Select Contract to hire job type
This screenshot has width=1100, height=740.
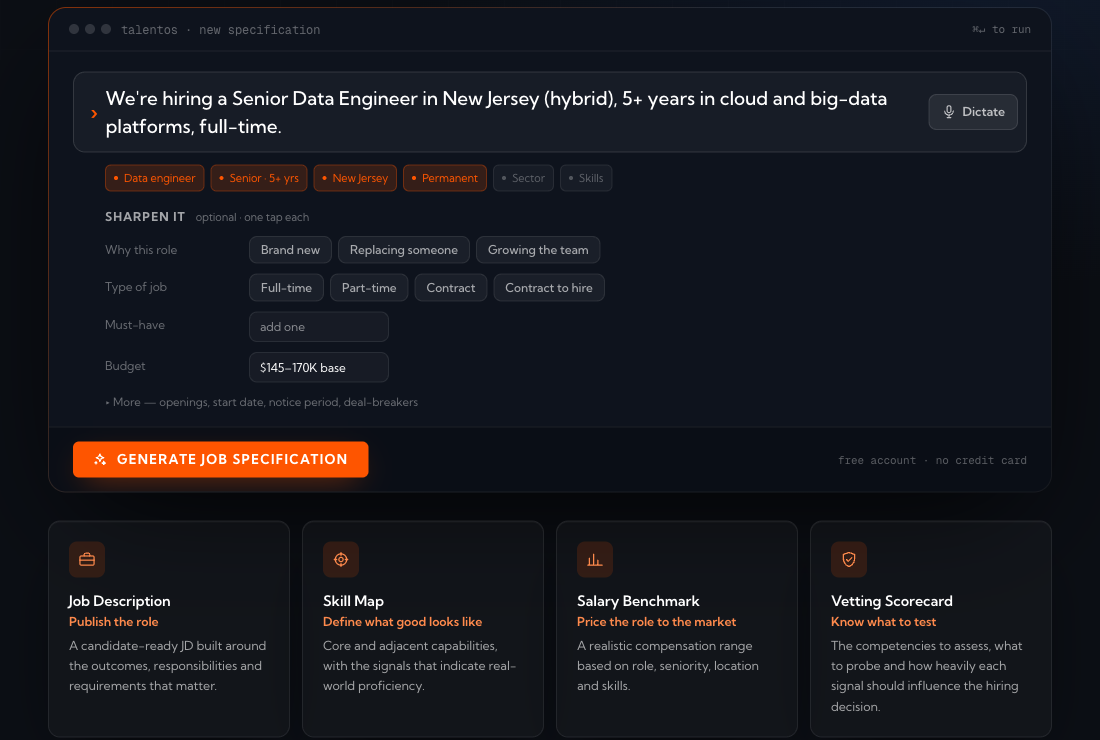549,288
